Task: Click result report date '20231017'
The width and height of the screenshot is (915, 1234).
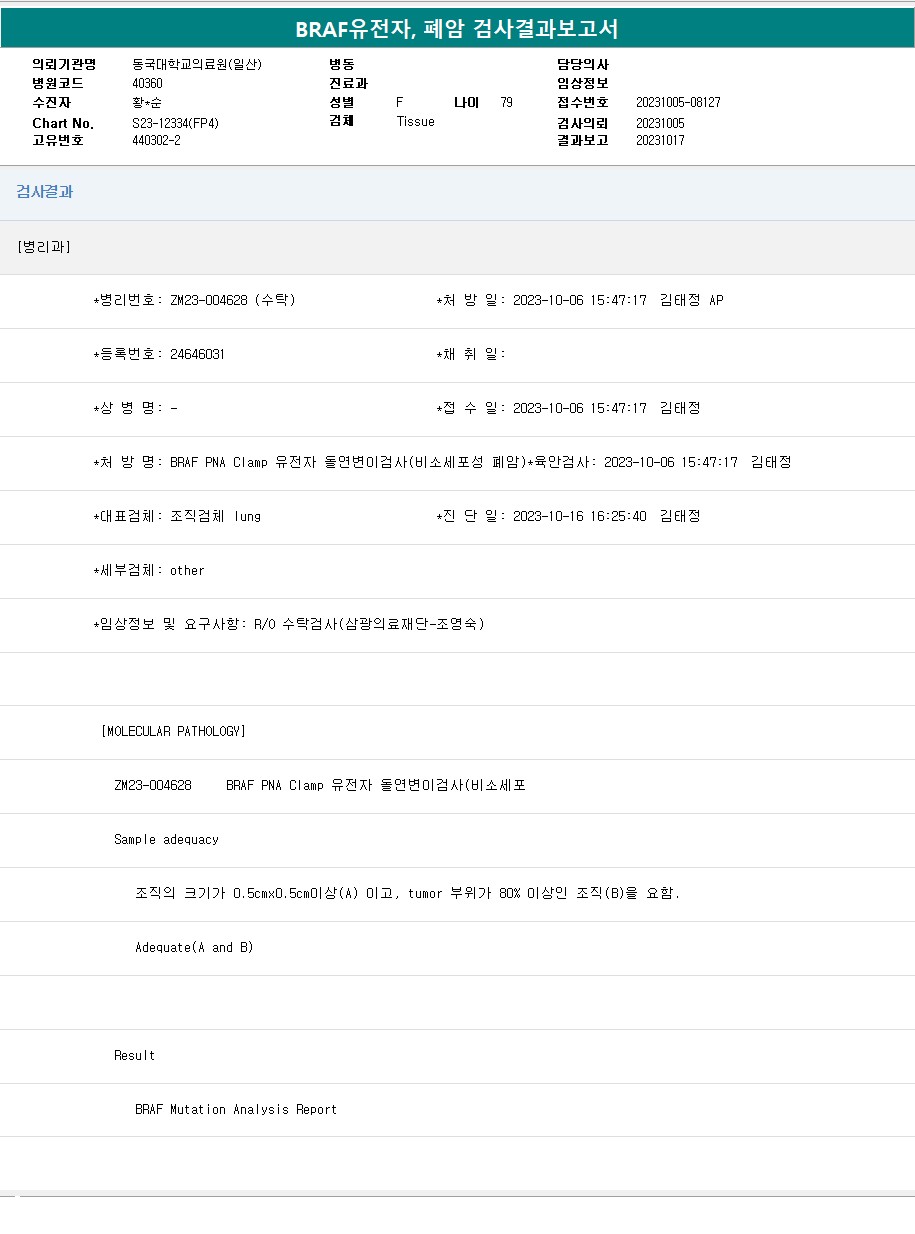Action: [660, 140]
